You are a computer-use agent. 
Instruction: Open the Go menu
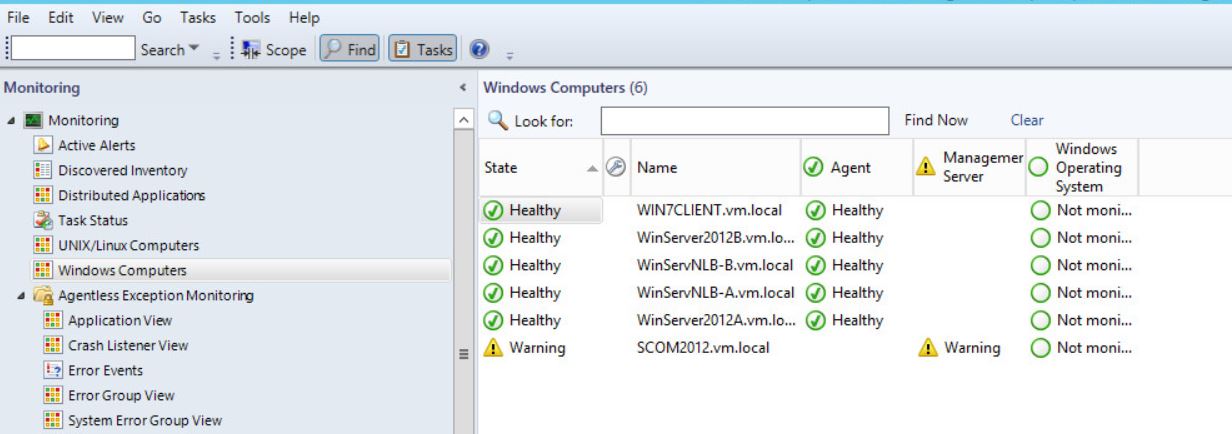pyautogui.click(x=151, y=18)
